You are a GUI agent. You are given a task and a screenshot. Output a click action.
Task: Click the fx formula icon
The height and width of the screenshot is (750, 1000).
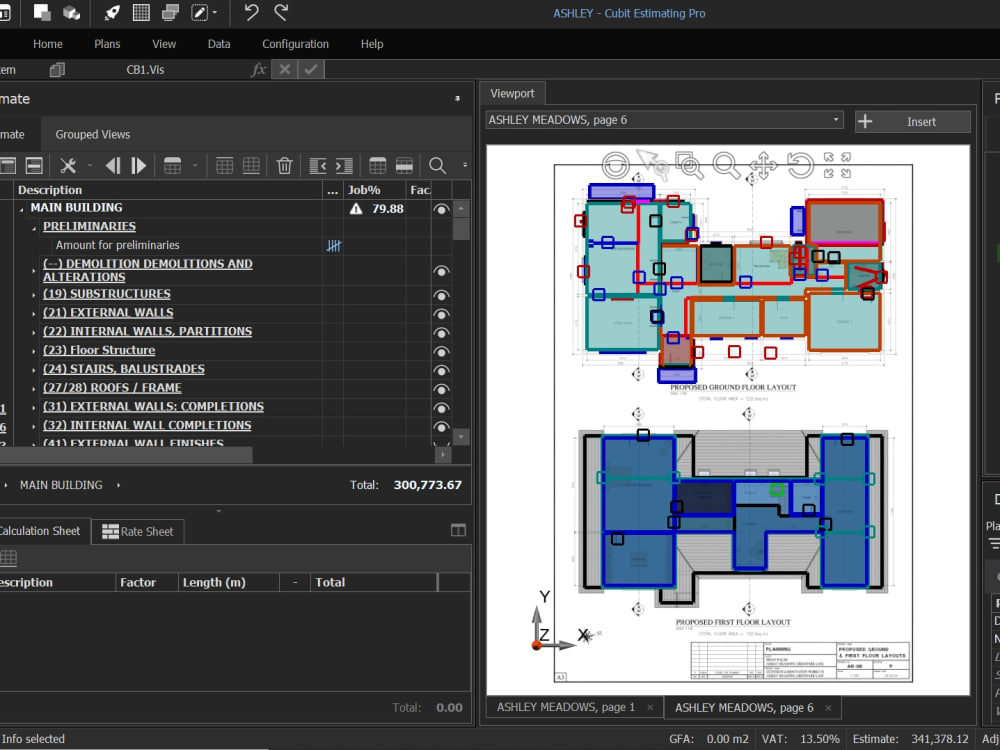pos(258,70)
